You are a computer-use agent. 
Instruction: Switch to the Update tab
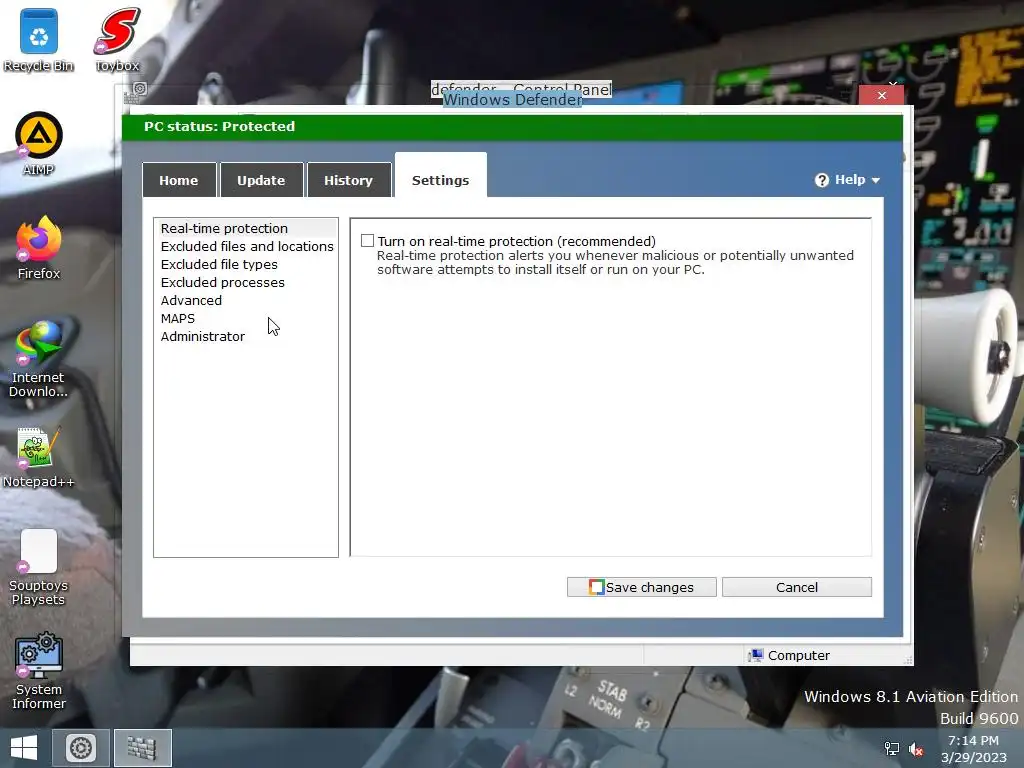pyautogui.click(x=261, y=180)
